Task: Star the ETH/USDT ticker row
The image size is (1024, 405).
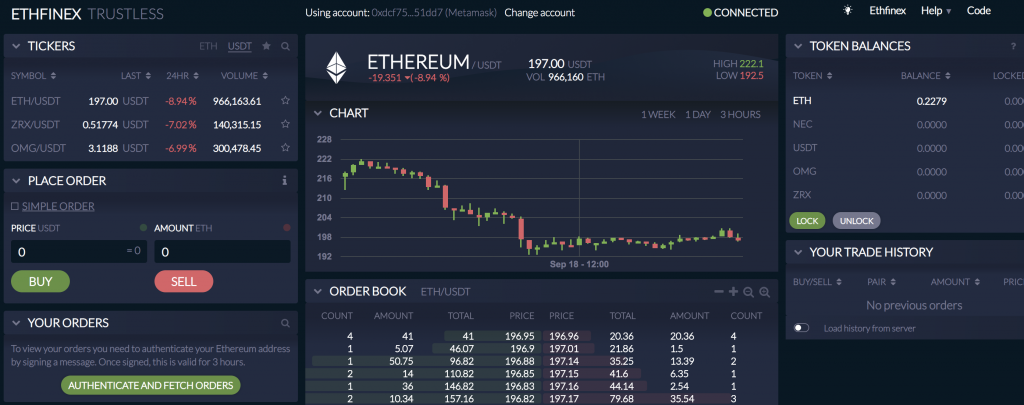Action: coord(285,101)
